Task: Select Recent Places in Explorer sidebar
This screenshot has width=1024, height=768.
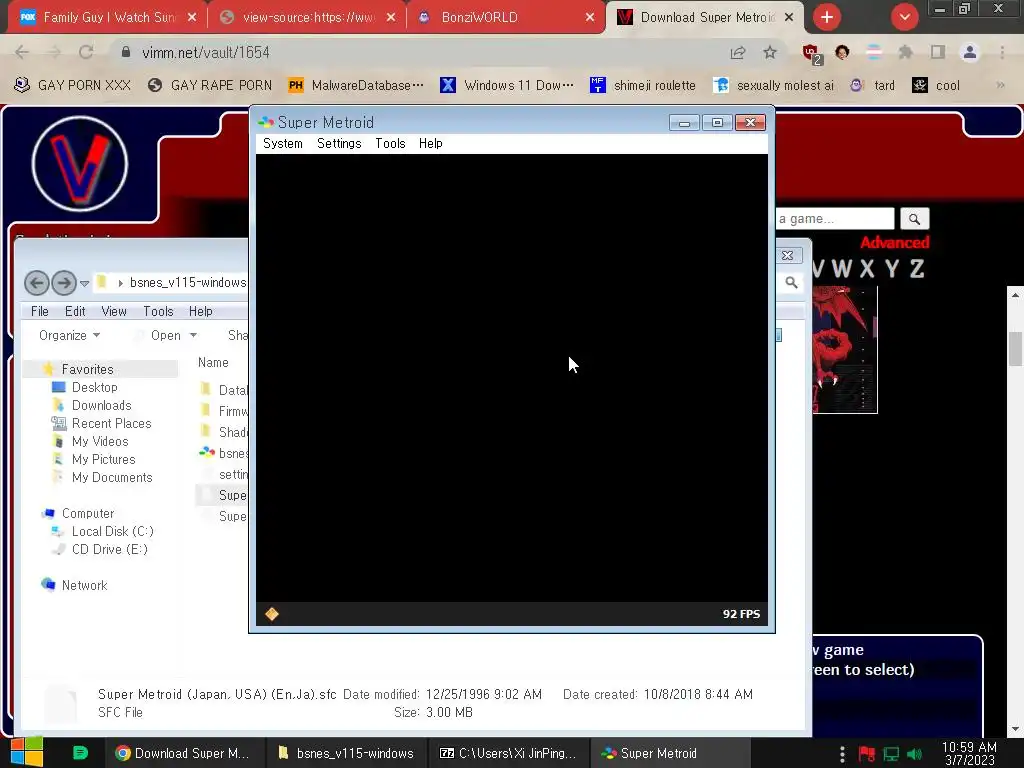Action: point(111,424)
